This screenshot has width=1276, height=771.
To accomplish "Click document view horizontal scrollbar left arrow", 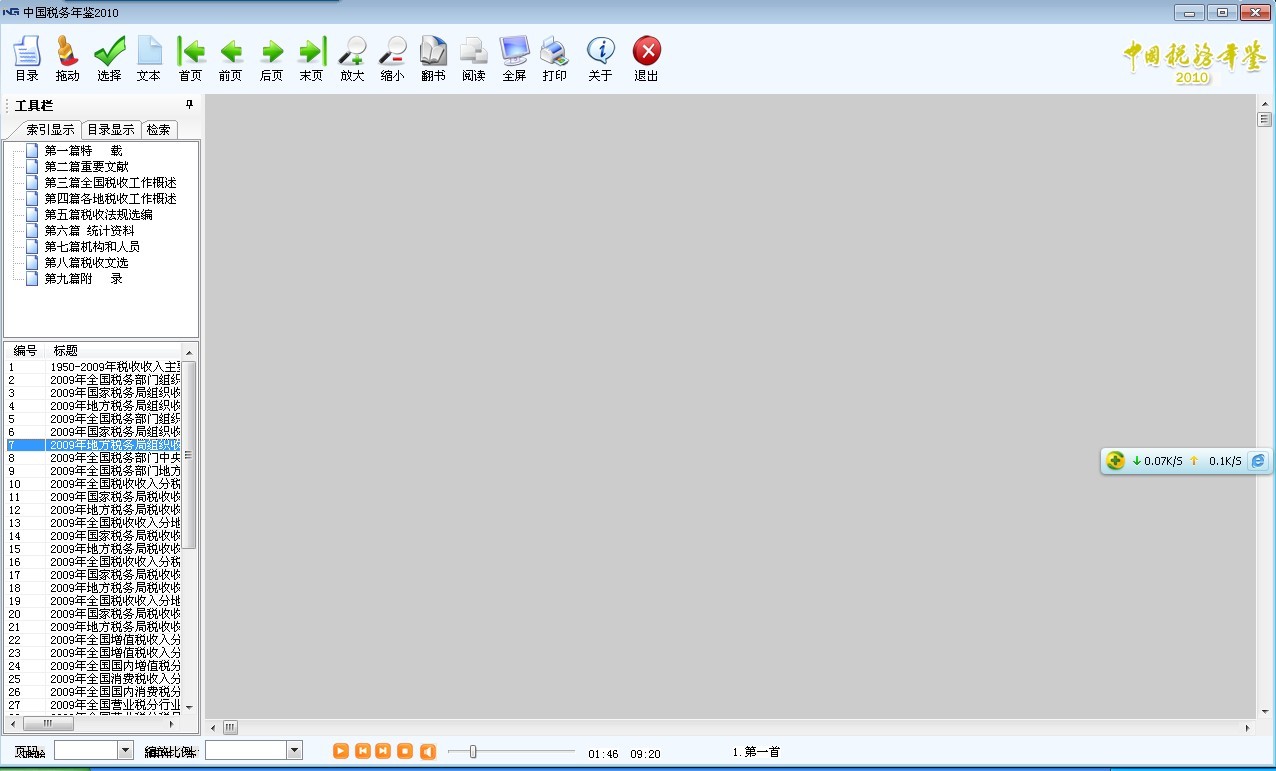I will (x=211, y=727).
